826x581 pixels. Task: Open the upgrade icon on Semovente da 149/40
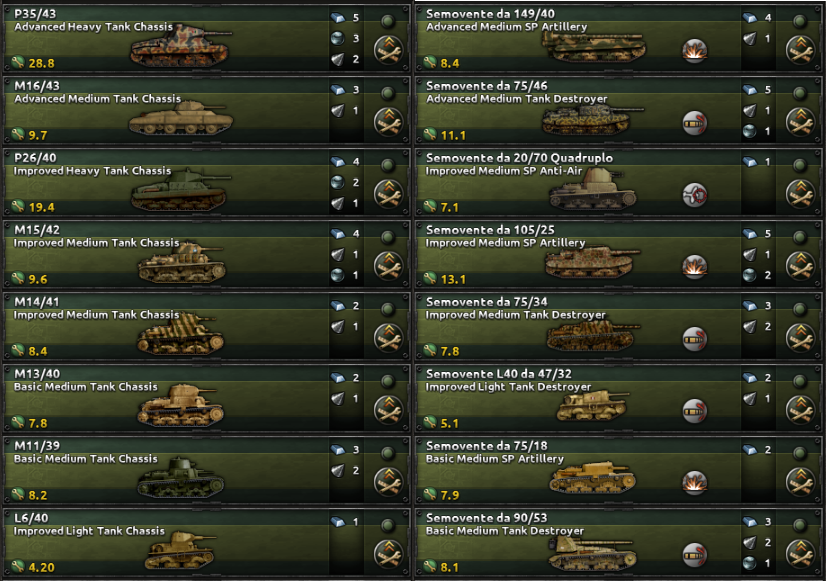pos(801,50)
